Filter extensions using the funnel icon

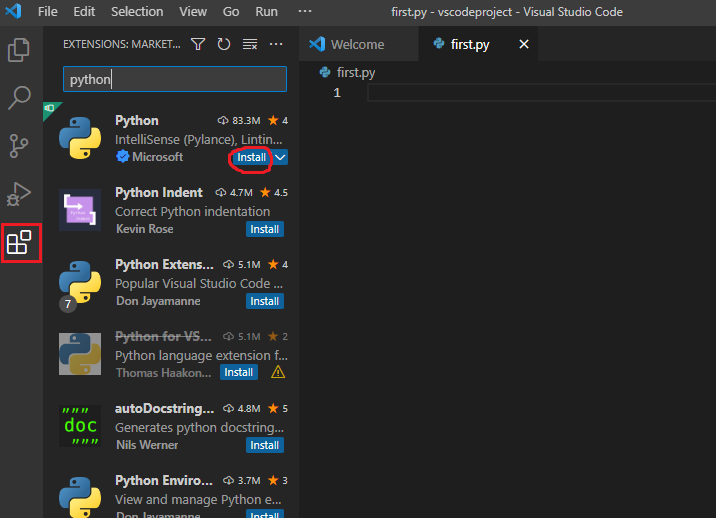click(x=198, y=44)
